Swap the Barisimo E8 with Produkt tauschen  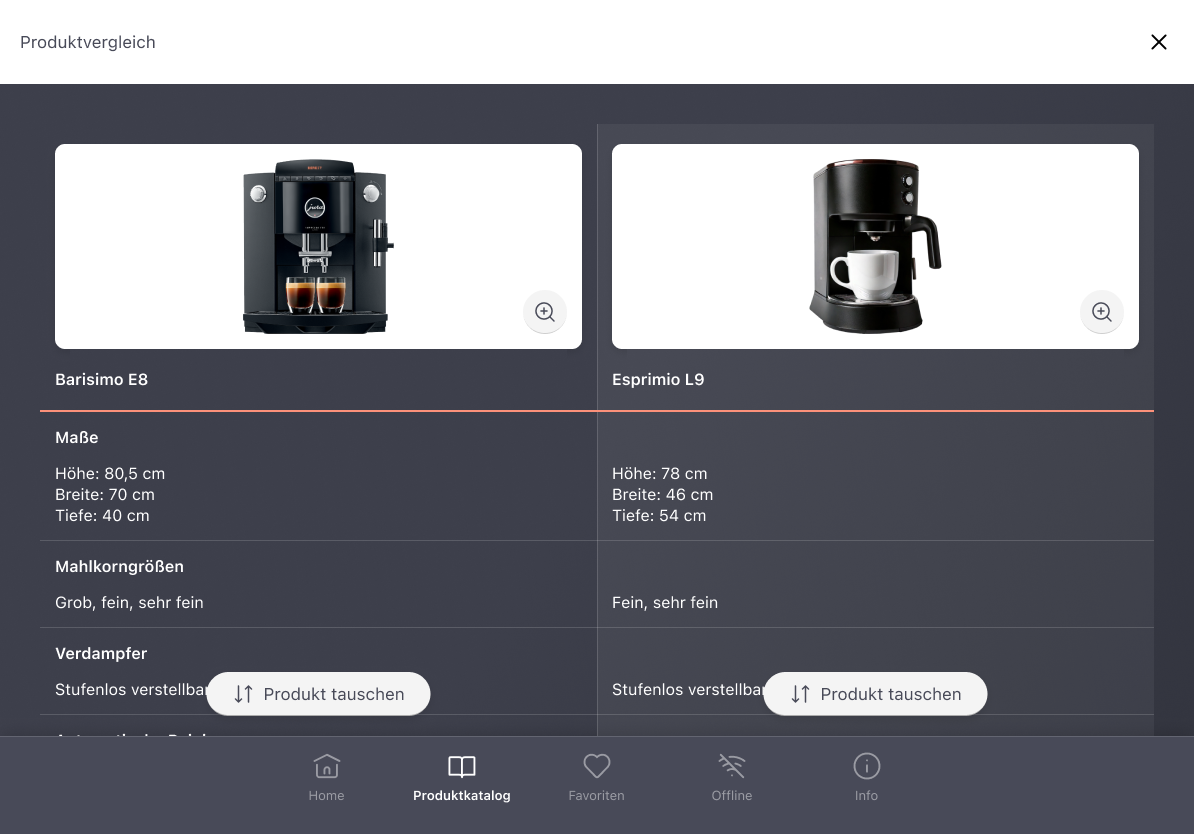click(318, 694)
